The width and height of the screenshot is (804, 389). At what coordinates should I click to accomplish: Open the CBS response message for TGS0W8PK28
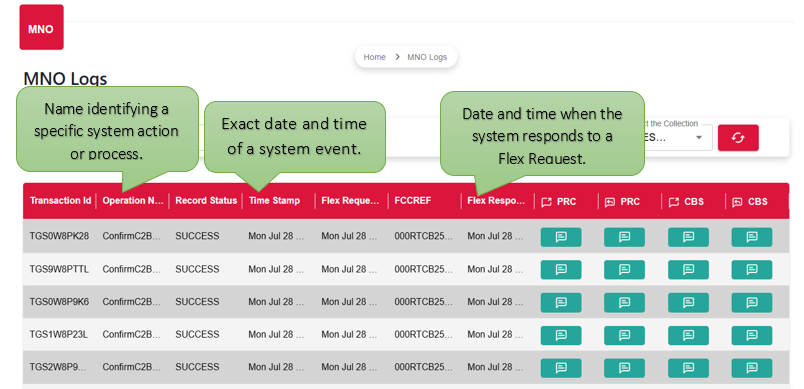[752, 237]
